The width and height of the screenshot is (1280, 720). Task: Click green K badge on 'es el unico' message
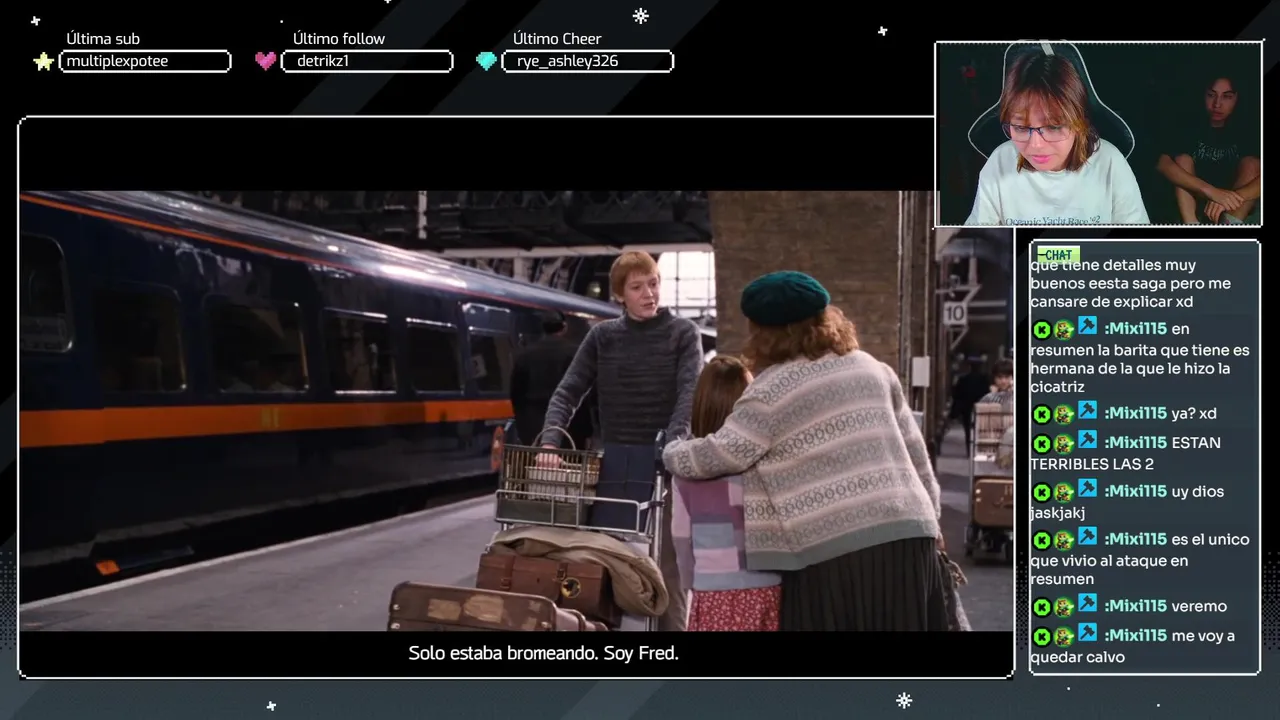pos(1041,541)
